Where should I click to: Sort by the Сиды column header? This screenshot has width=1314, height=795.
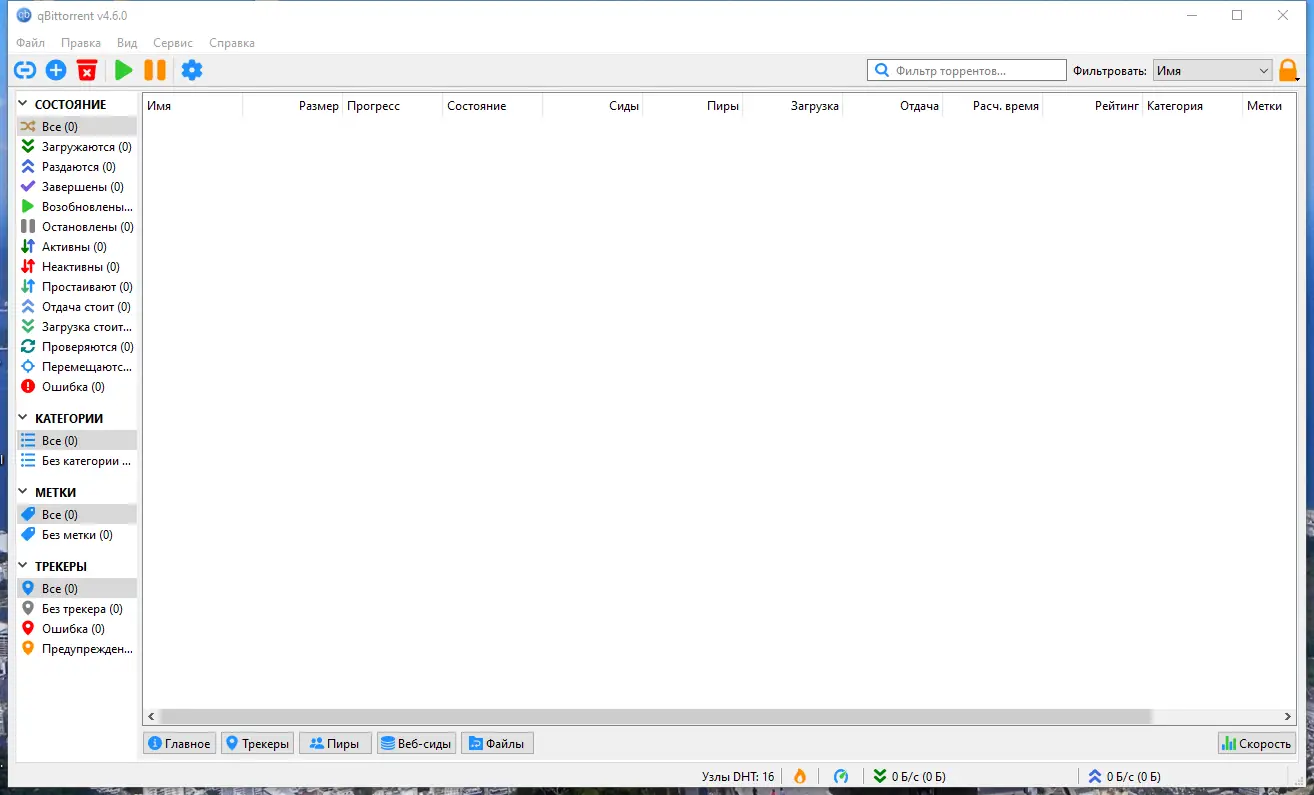click(592, 106)
